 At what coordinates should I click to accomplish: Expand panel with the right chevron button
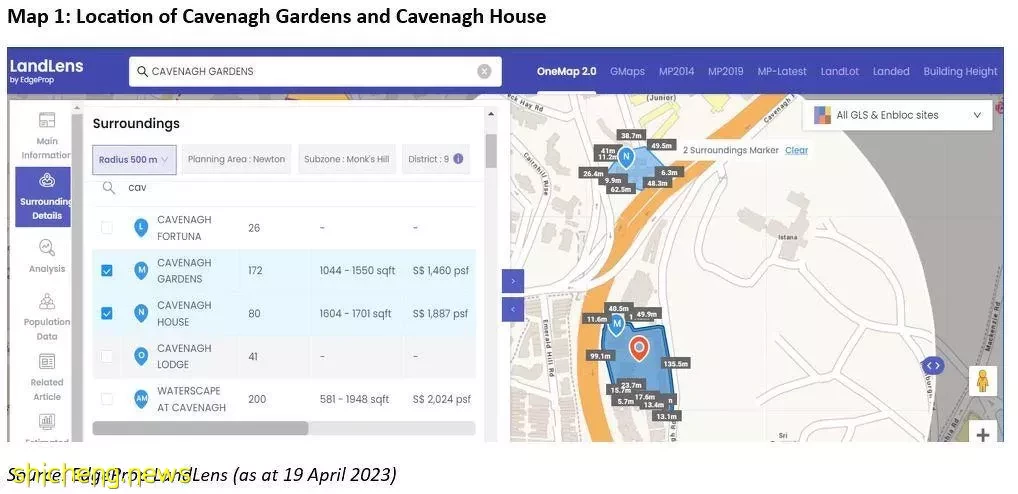click(513, 281)
